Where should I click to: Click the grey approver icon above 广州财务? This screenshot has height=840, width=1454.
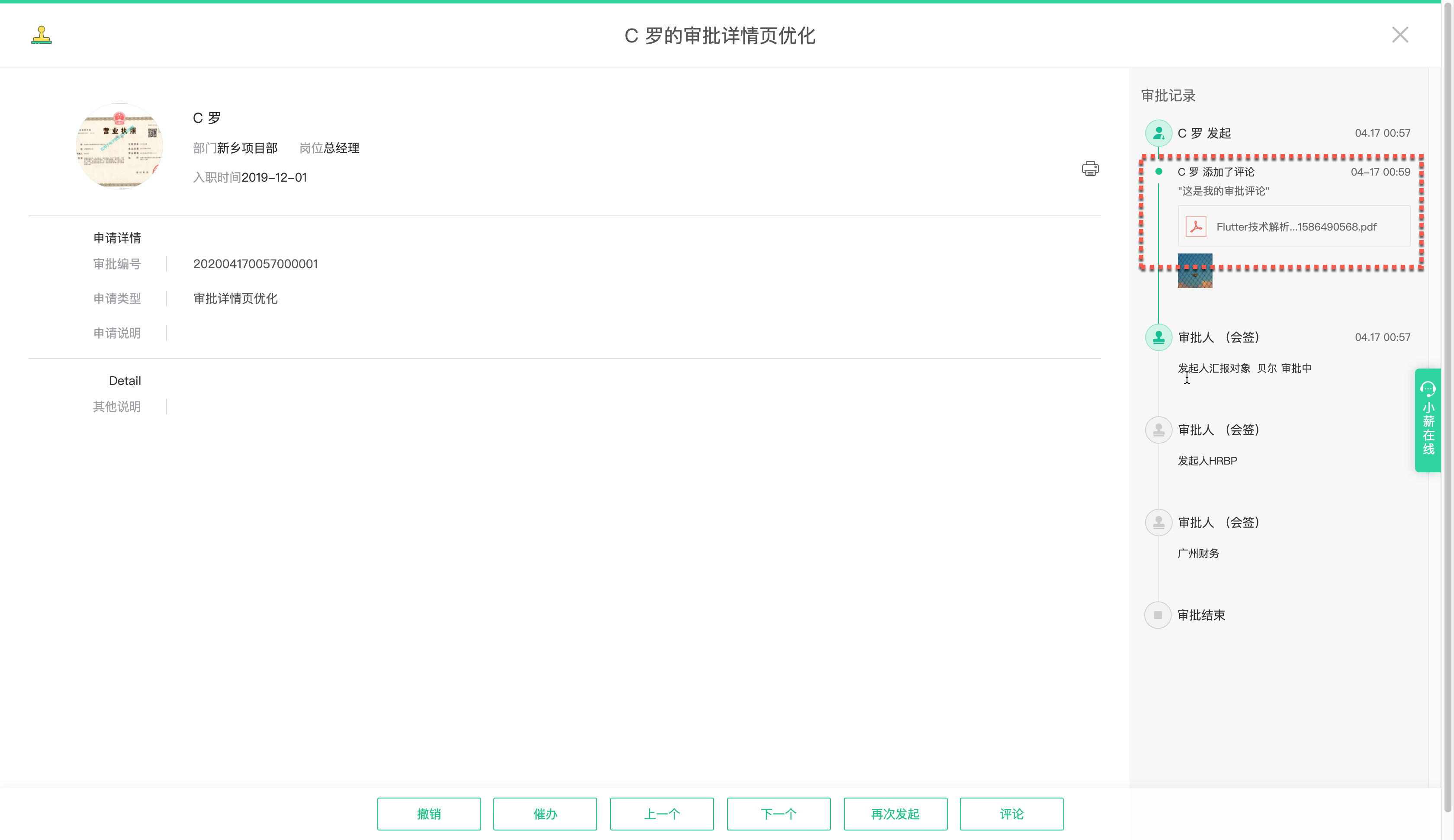[1158, 523]
